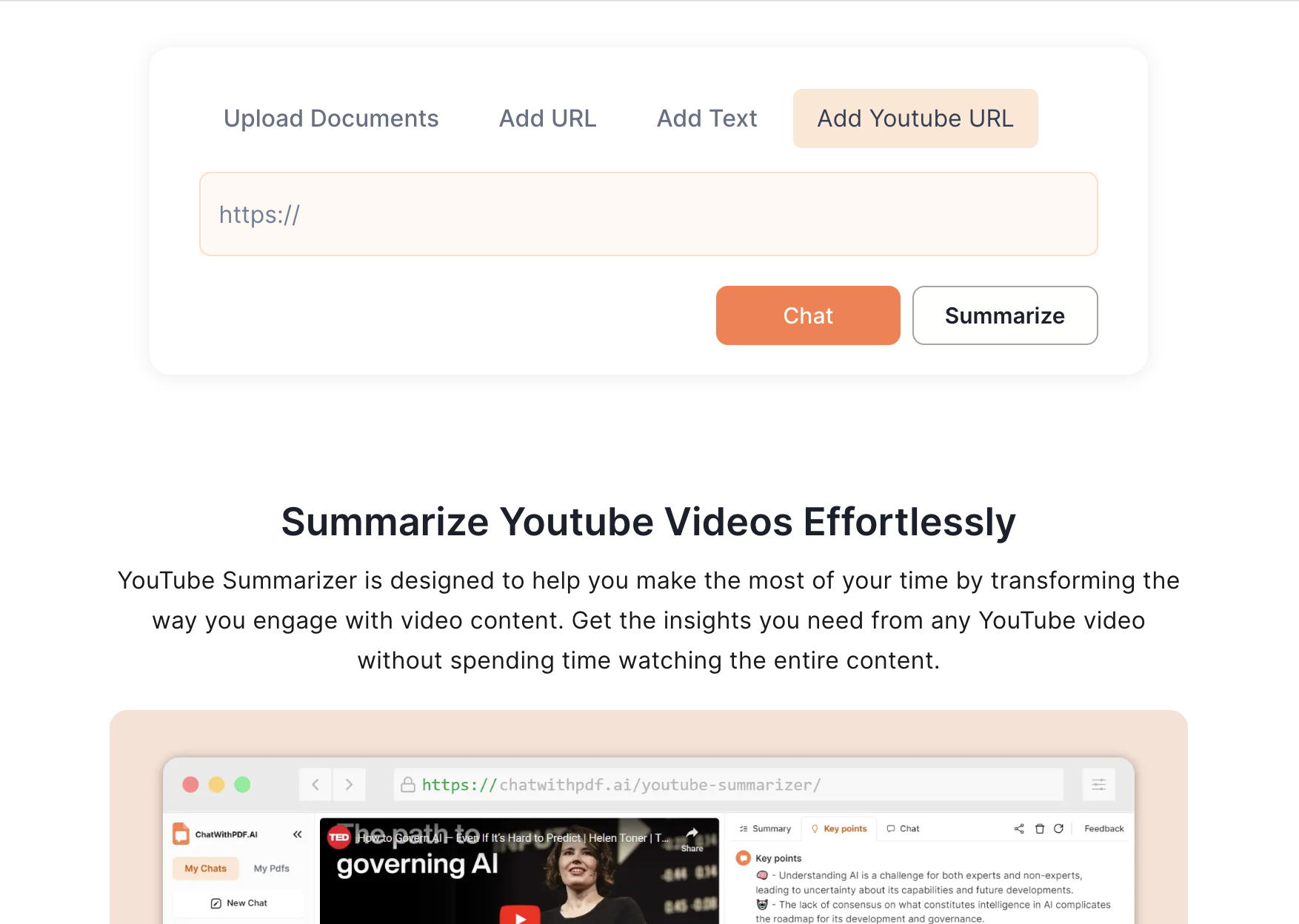Switch to the Chat tab in results panel
Screen dimensions: 1299x924
point(903,829)
